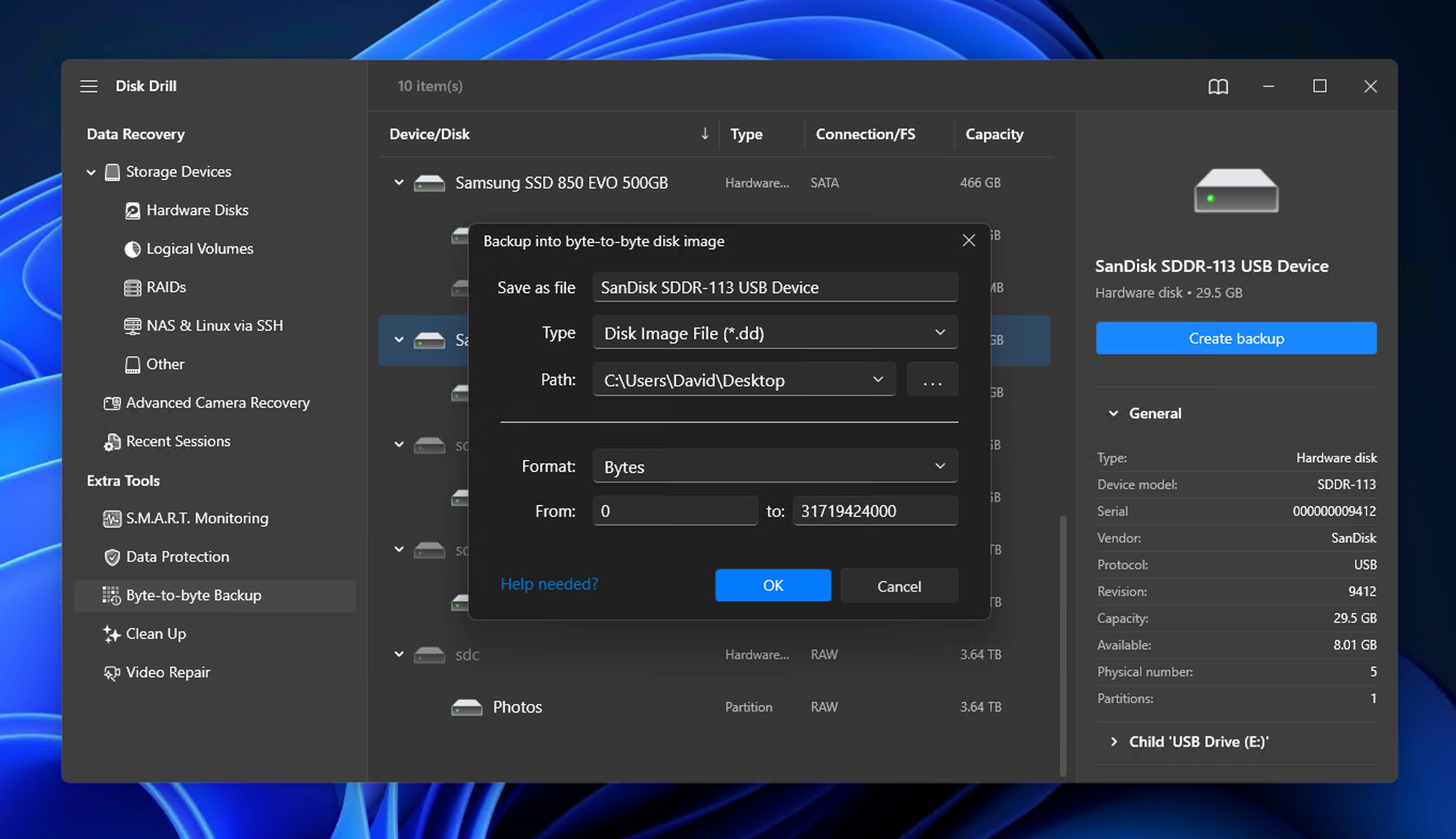Open the Help needed? link
This screenshot has width=1456, height=839.
coord(549,584)
